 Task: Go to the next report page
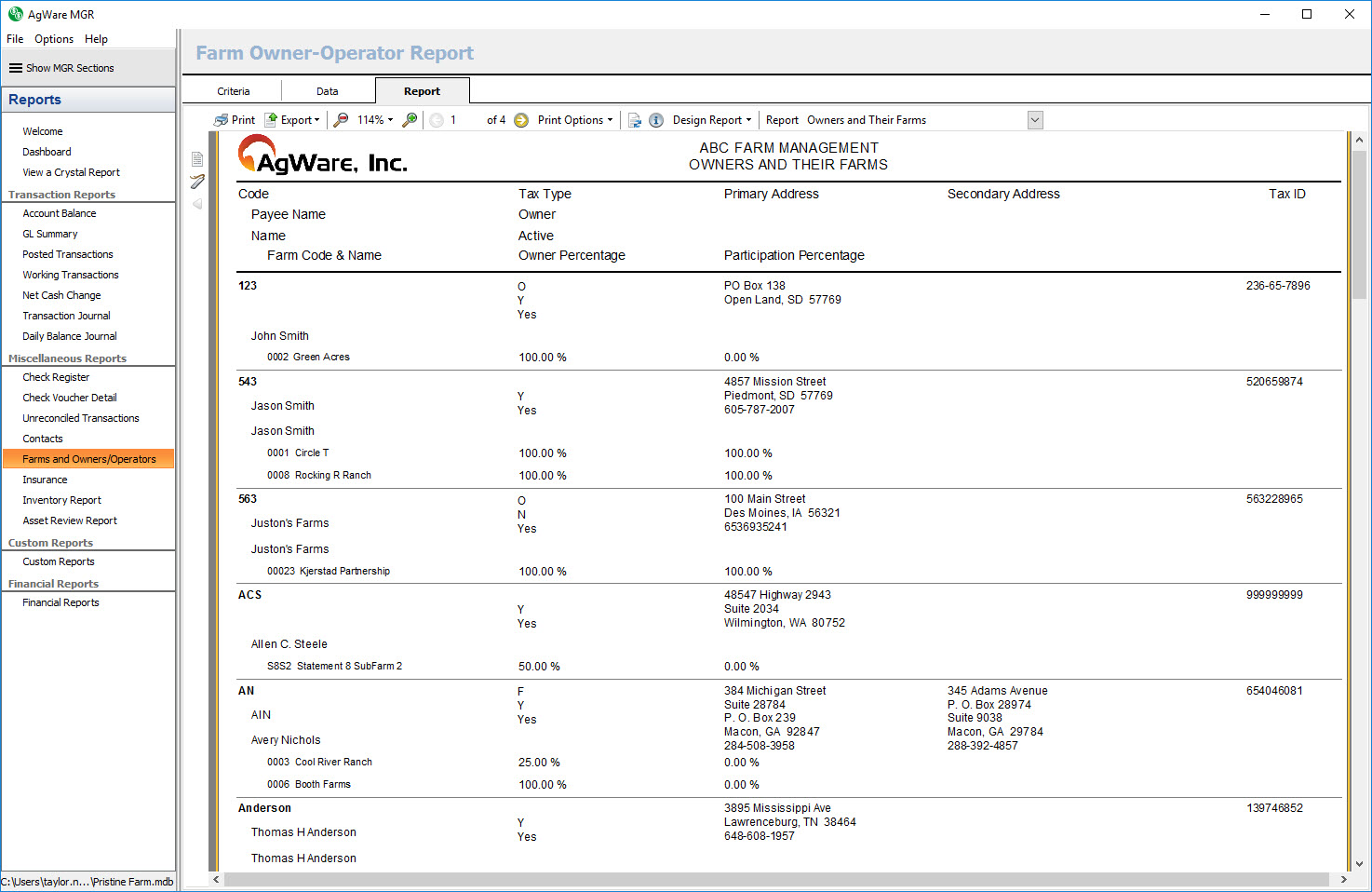pyautogui.click(x=521, y=120)
